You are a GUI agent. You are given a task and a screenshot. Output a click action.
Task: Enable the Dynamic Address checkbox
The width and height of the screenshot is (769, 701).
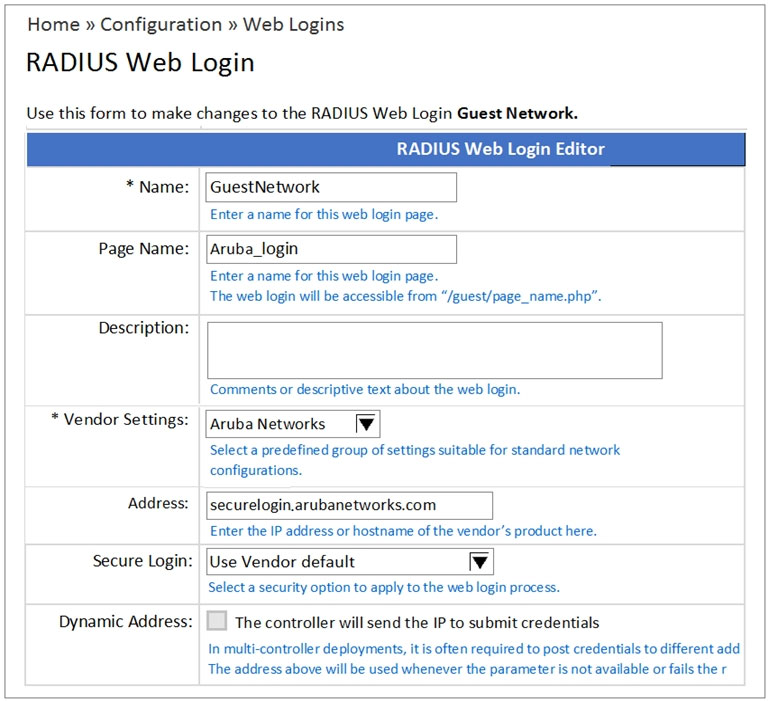(x=216, y=621)
